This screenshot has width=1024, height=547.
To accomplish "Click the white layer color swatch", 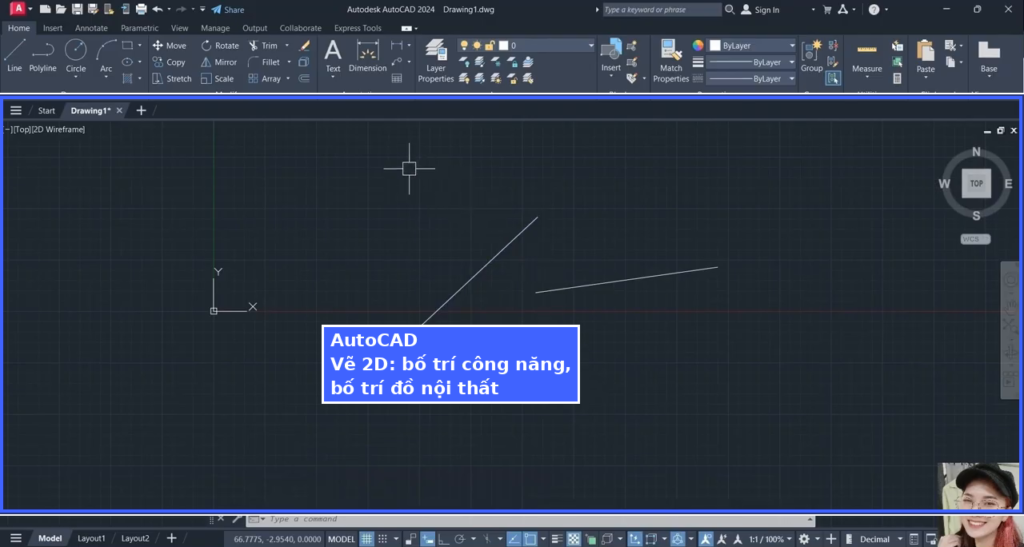I will tap(504, 46).
